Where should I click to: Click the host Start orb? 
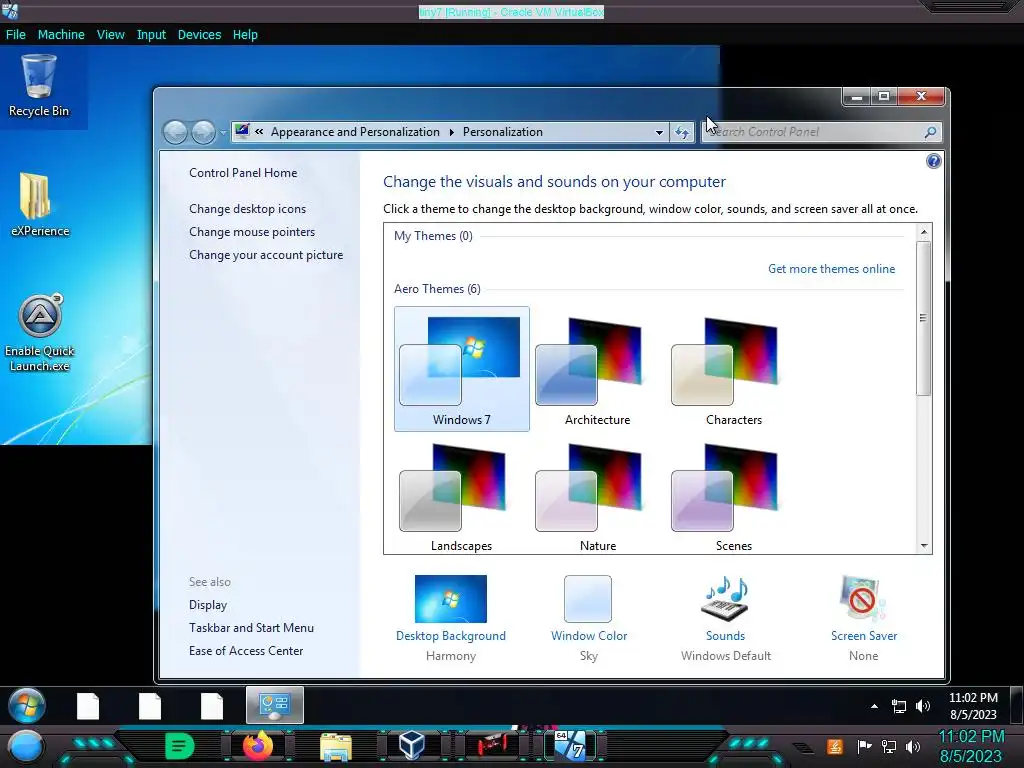pos(26,748)
